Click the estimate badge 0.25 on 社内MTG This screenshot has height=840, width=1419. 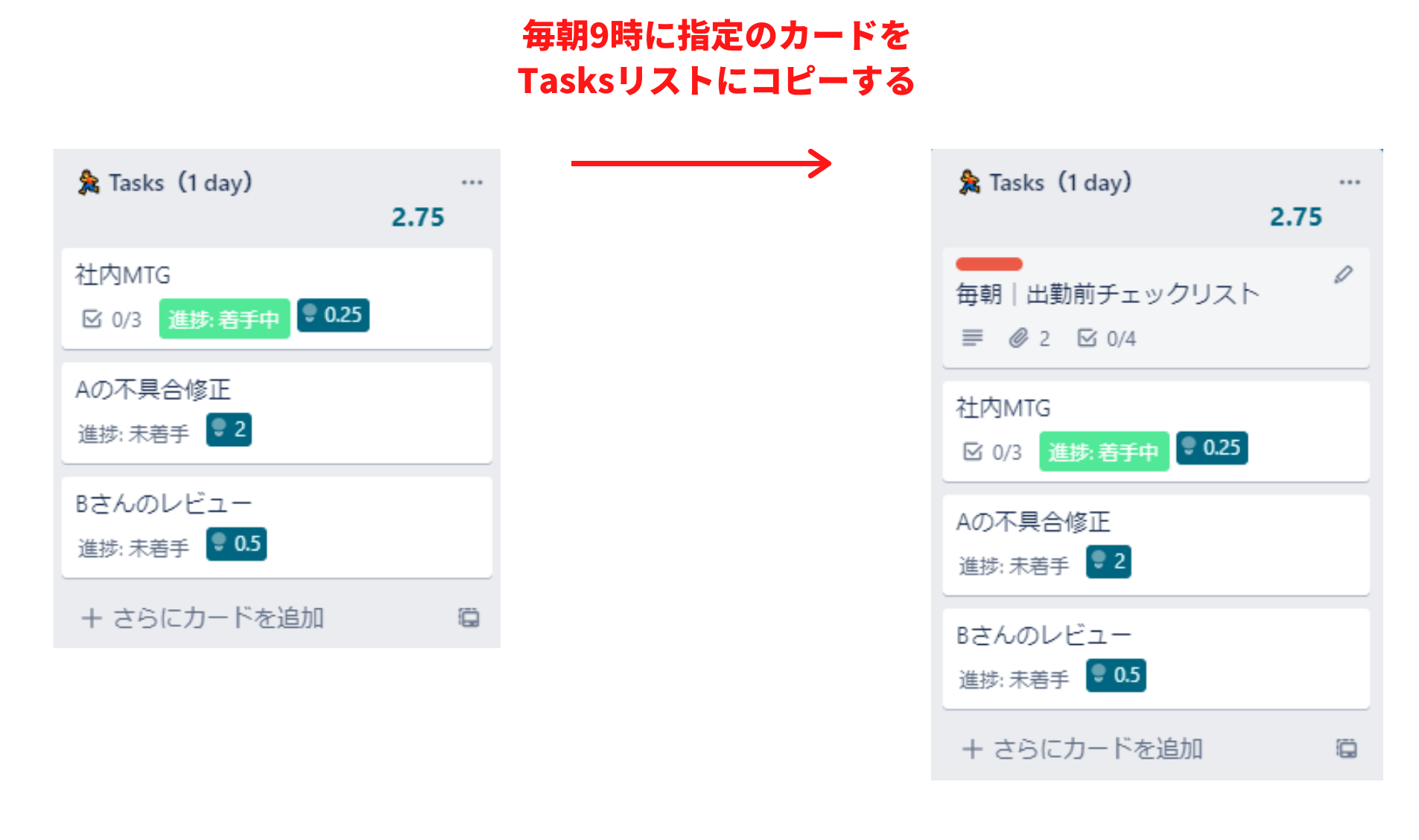(x=333, y=316)
